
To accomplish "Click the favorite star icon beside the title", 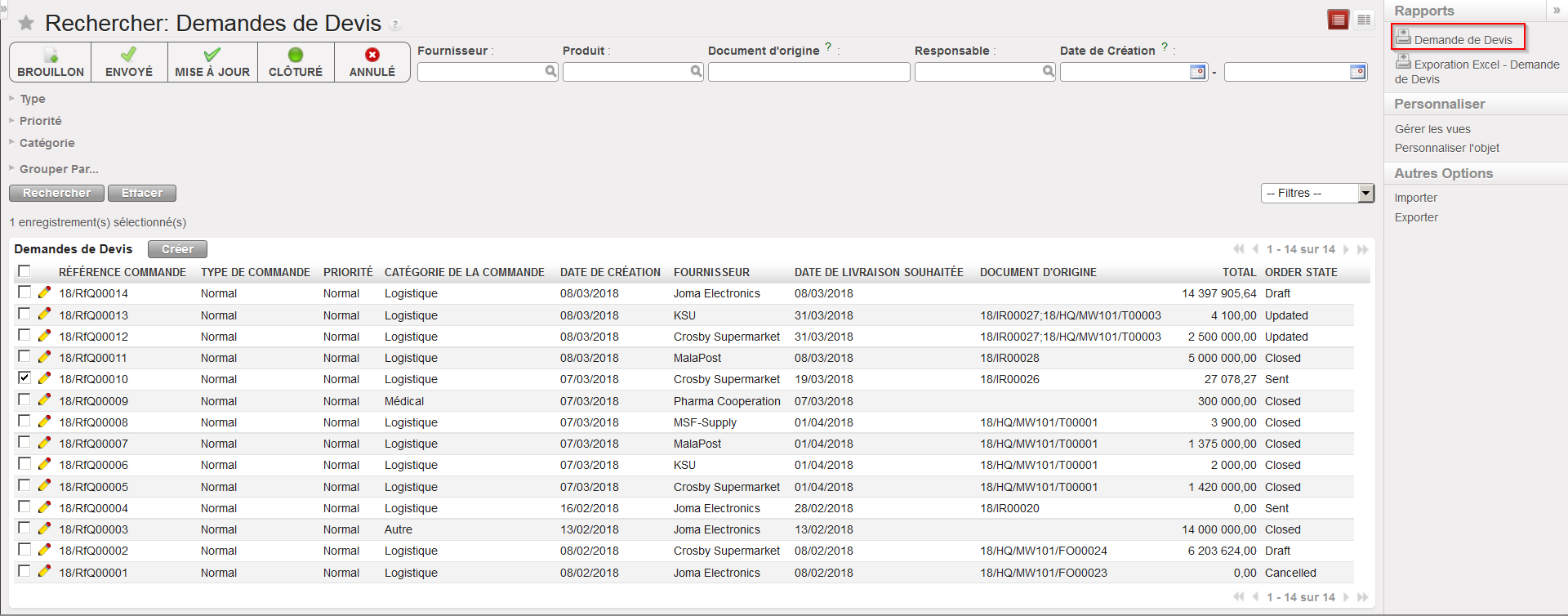I will click(26, 24).
